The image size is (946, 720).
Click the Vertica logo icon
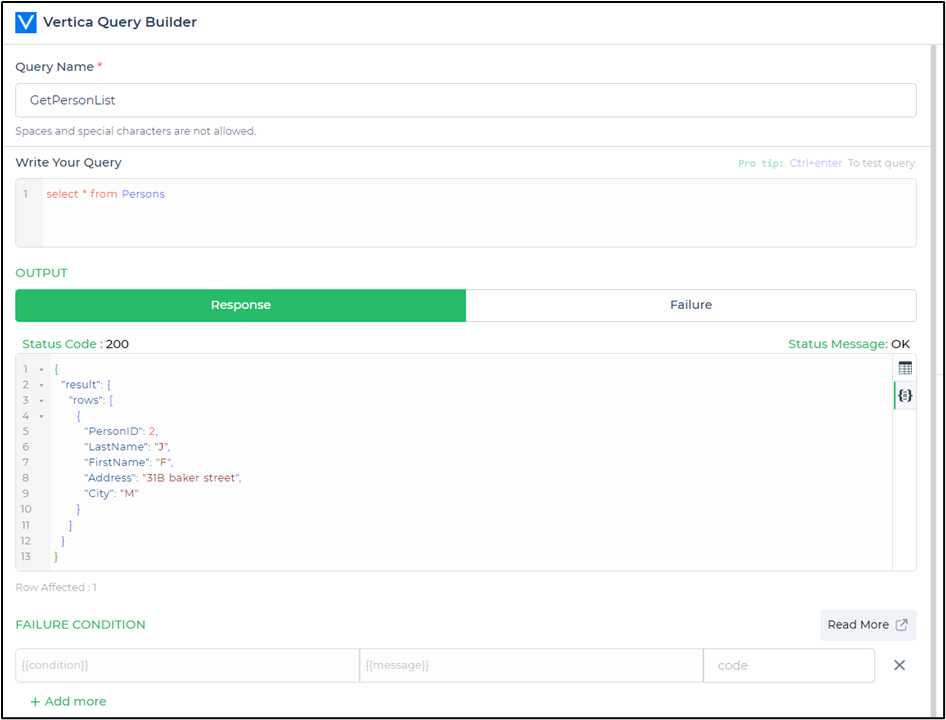tap(26, 22)
